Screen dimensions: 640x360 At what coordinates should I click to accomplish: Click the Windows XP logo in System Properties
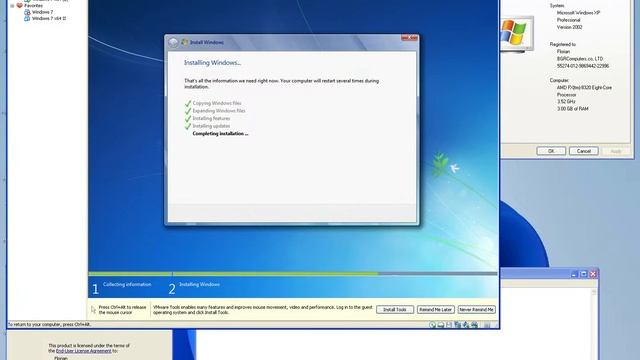click(514, 33)
